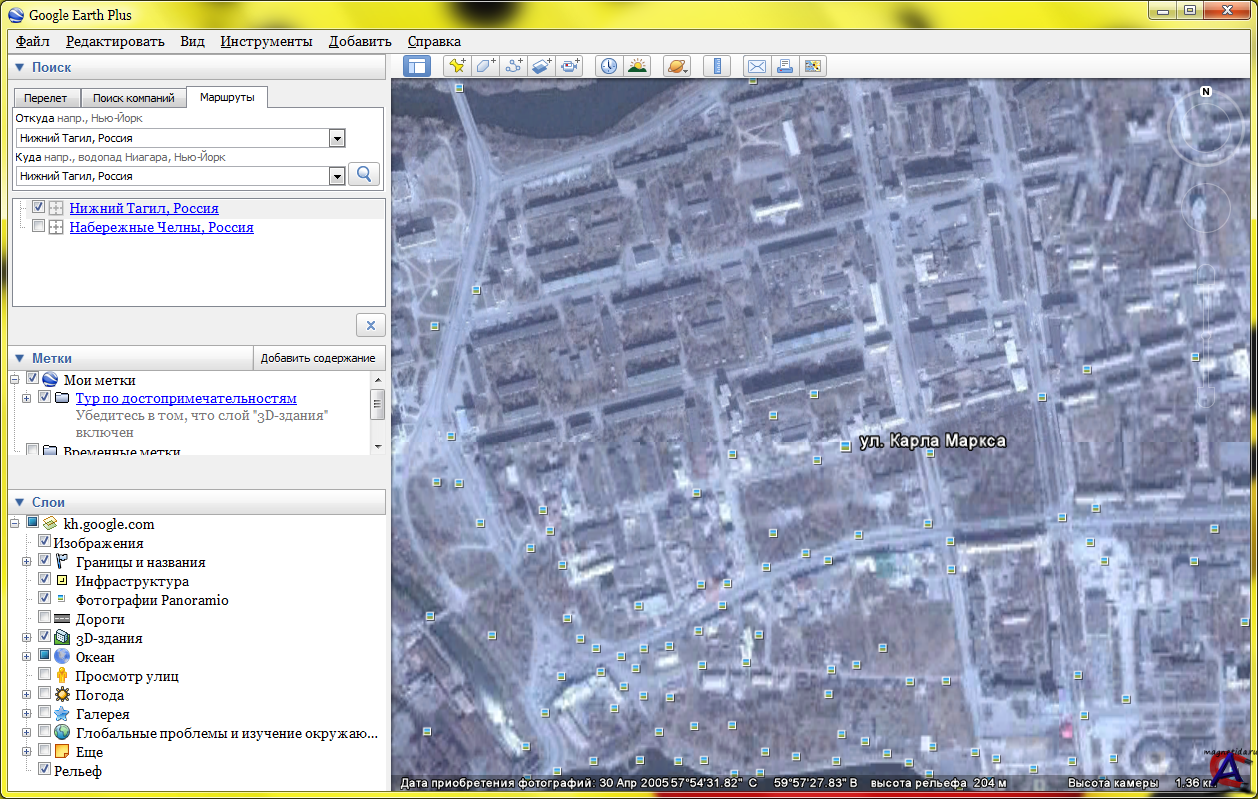Open the ruler measurement tool

pos(716,66)
